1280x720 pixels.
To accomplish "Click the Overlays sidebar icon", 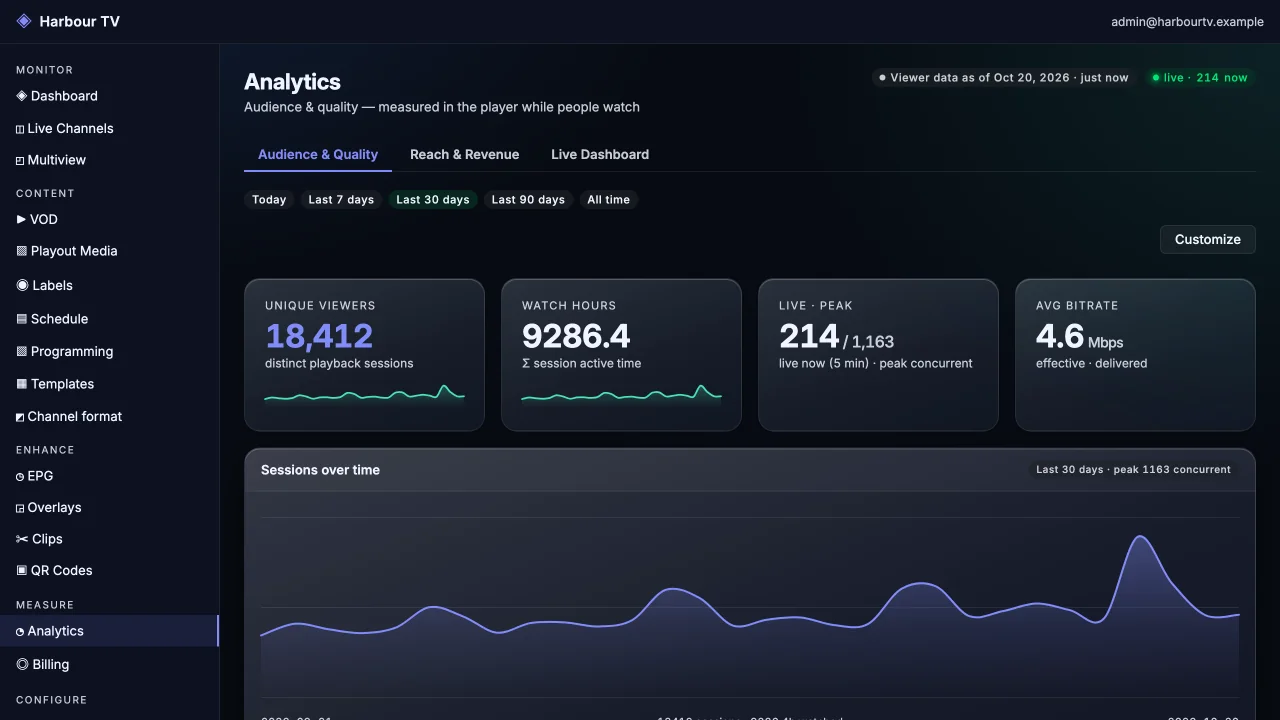I will (20, 508).
